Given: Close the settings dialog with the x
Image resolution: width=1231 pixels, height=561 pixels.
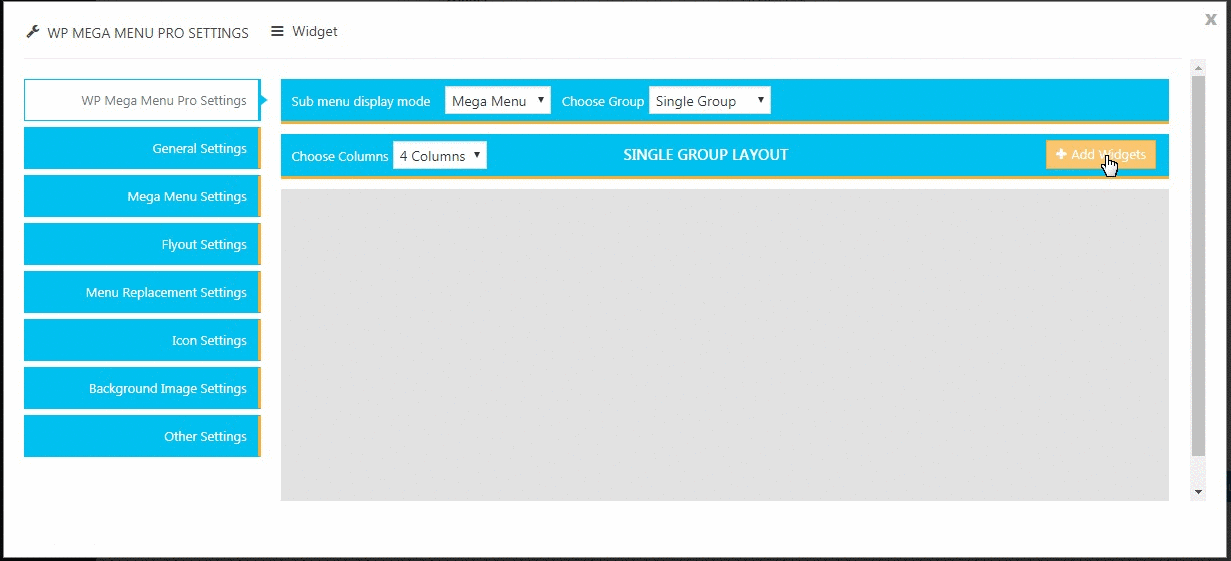Looking at the screenshot, I should tap(1211, 18).
